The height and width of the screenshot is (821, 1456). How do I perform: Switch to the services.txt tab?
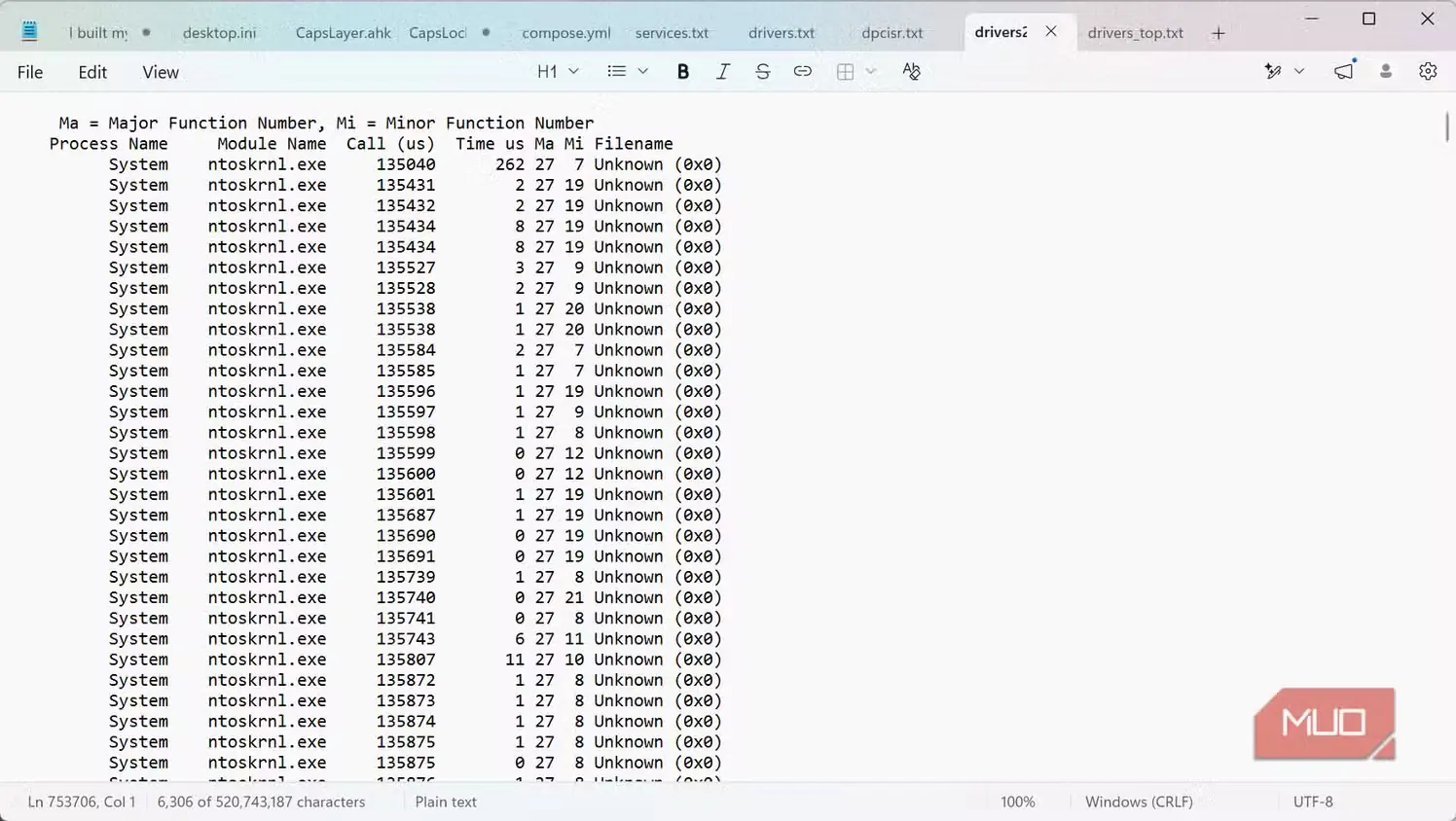673,33
